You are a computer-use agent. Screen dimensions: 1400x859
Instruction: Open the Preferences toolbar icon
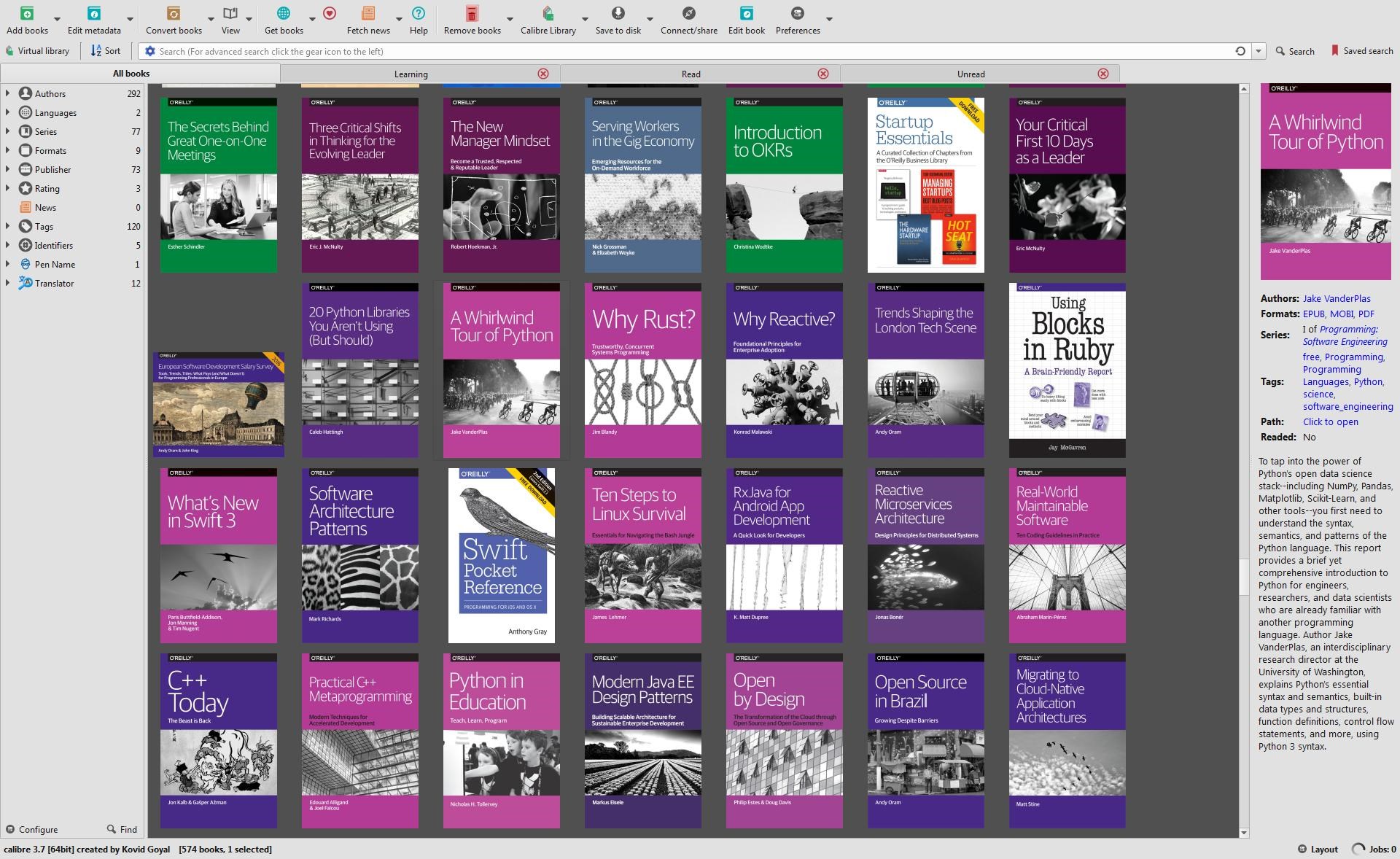click(797, 14)
